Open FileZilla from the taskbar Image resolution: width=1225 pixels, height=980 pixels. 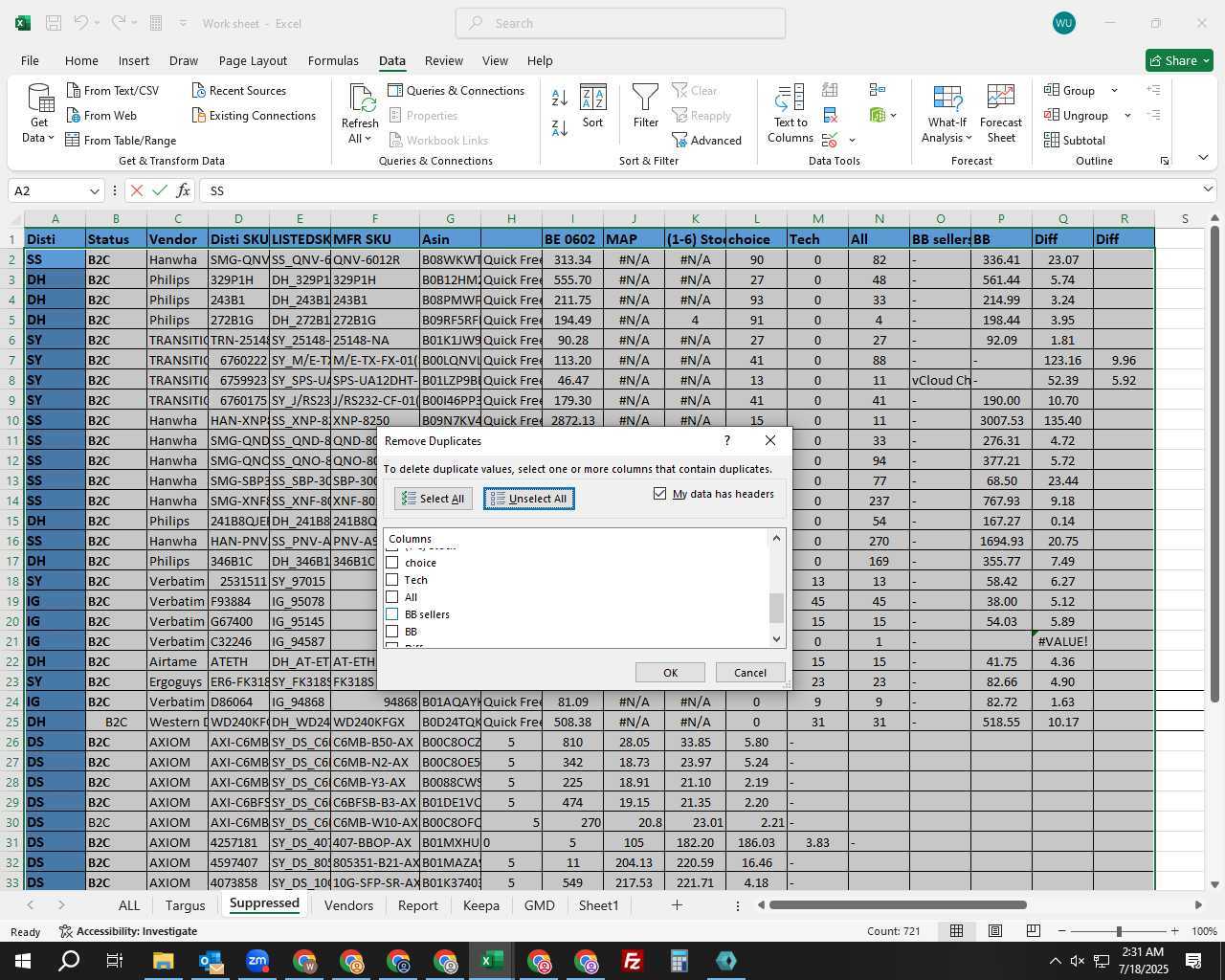tap(633, 961)
